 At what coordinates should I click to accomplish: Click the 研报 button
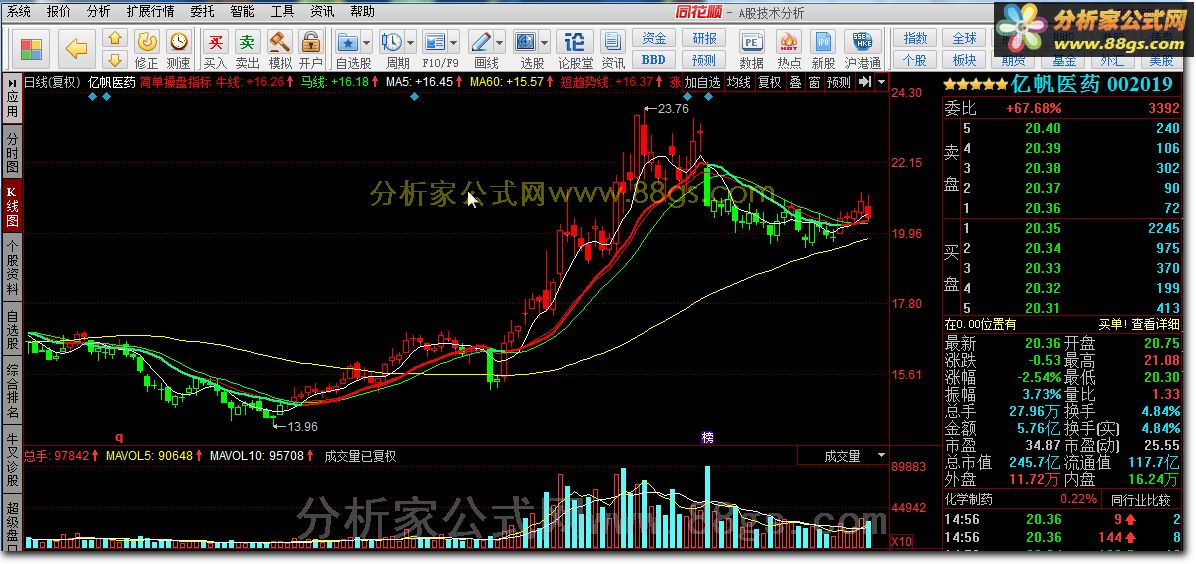pos(704,38)
